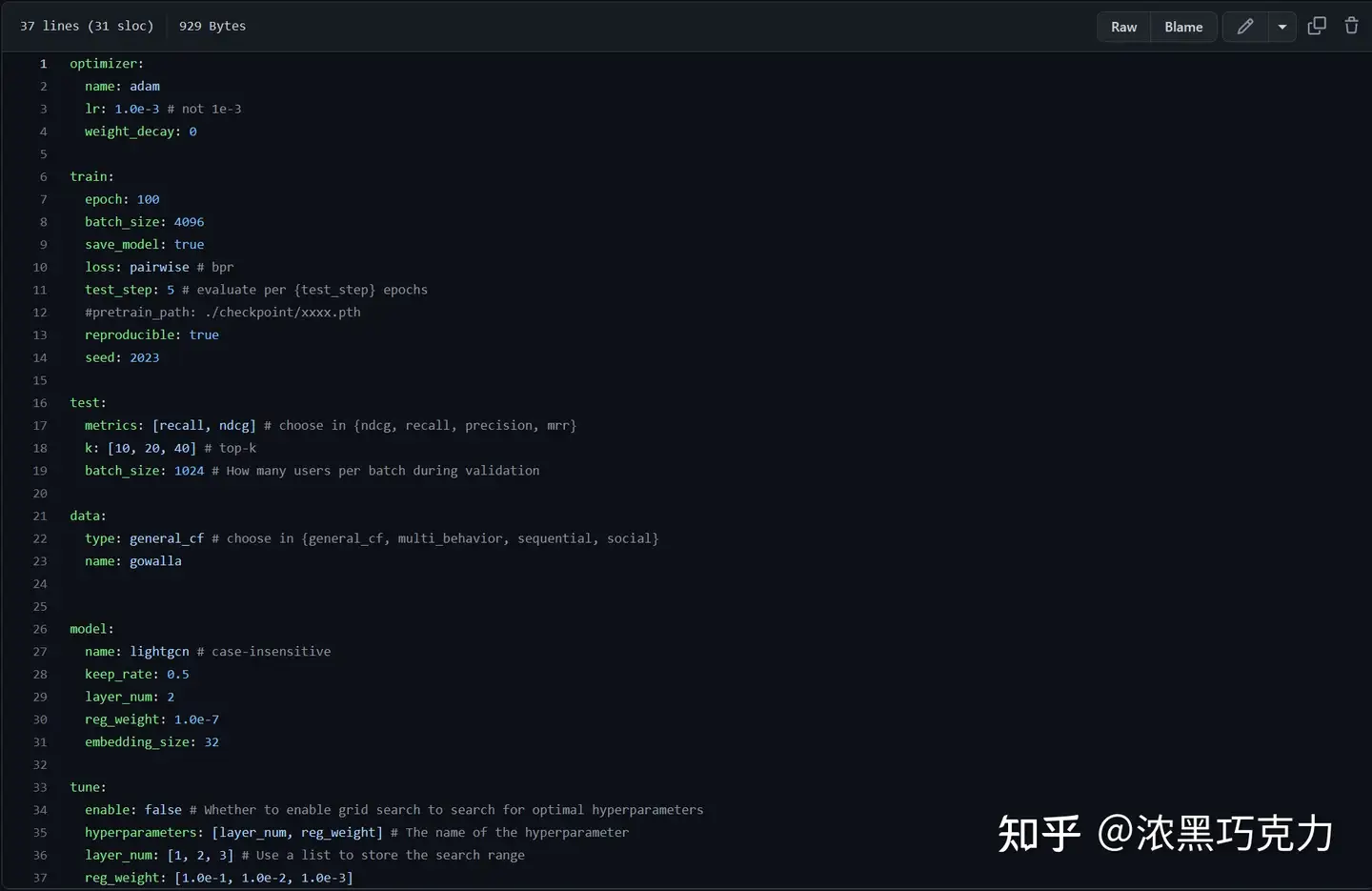Click the "reg_weight: 1.0e-7" line
1372x891 pixels.
pyautogui.click(x=152, y=719)
